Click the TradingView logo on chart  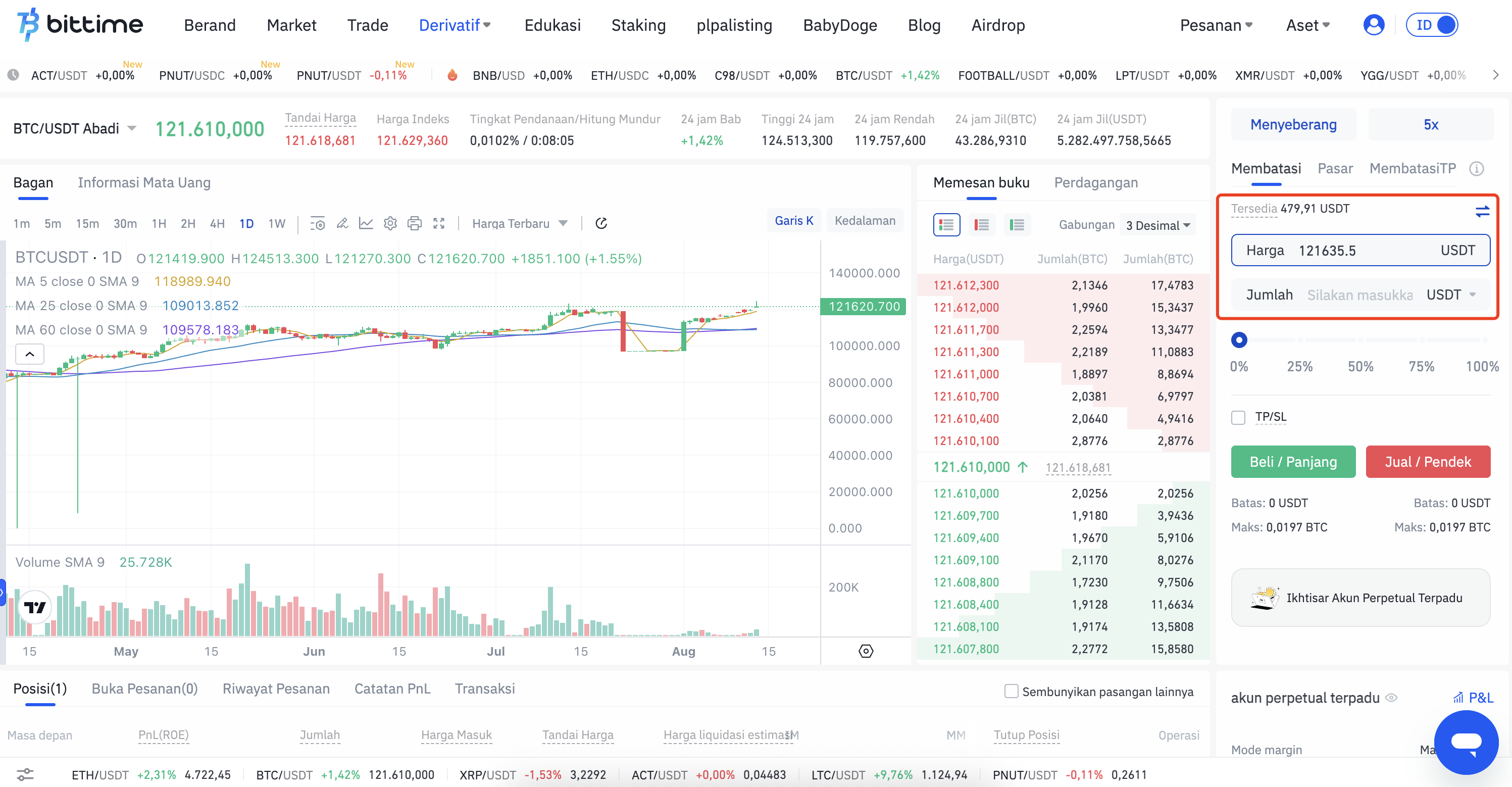(35, 607)
